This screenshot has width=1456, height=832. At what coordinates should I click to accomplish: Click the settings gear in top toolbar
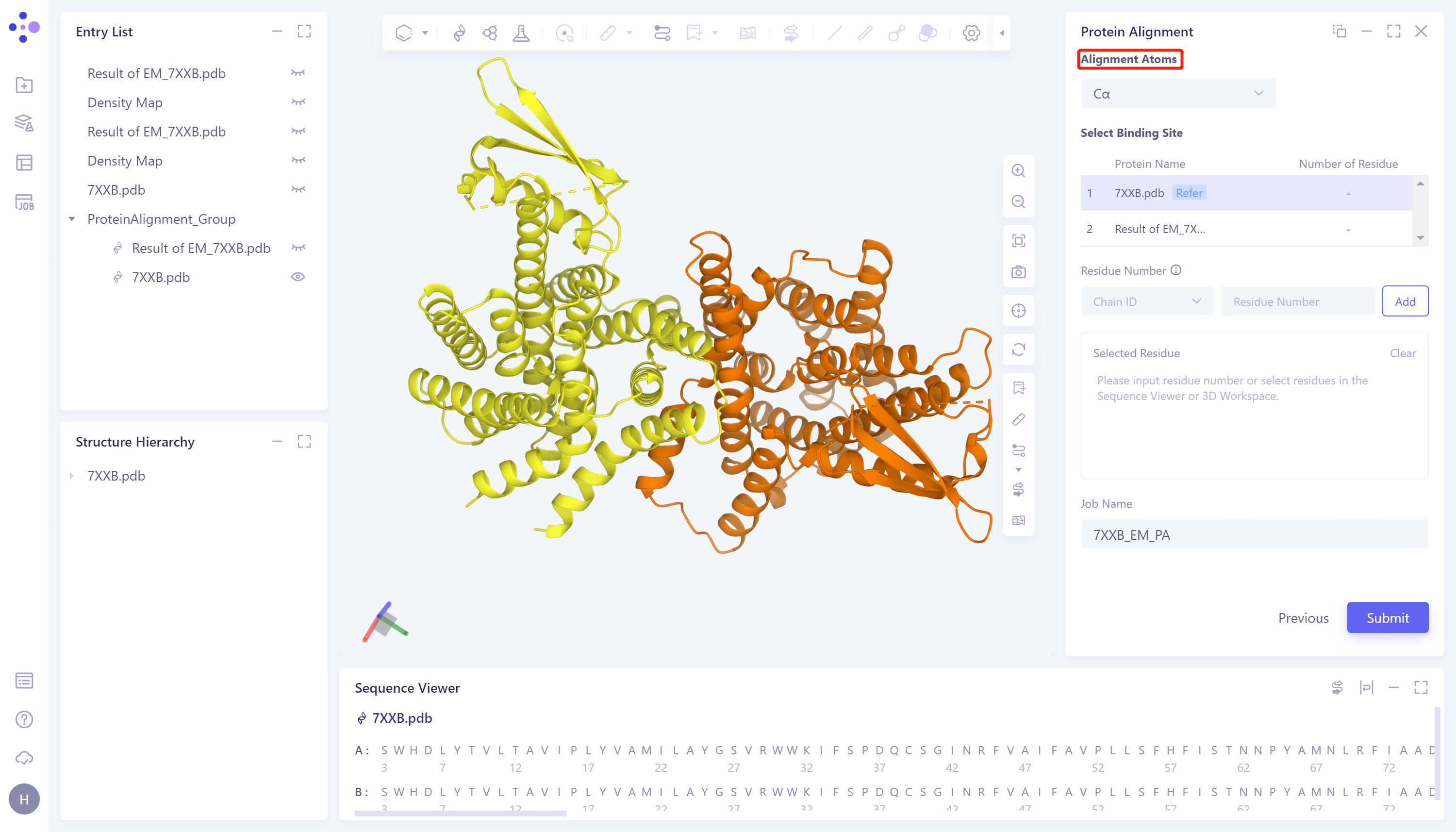coord(971,33)
